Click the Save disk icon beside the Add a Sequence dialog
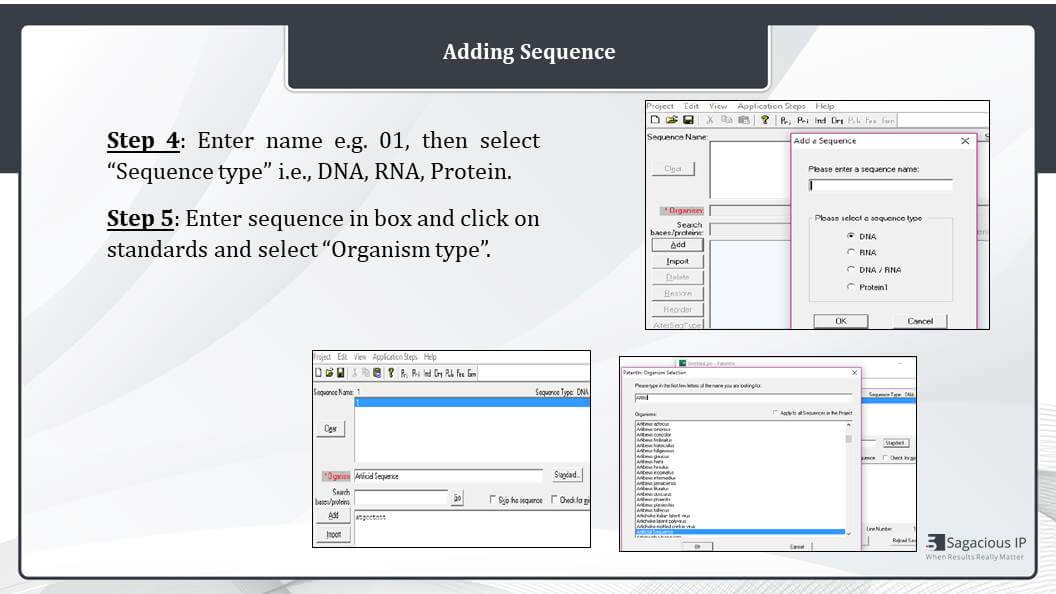This screenshot has width=1056, height=594. point(688,120)
